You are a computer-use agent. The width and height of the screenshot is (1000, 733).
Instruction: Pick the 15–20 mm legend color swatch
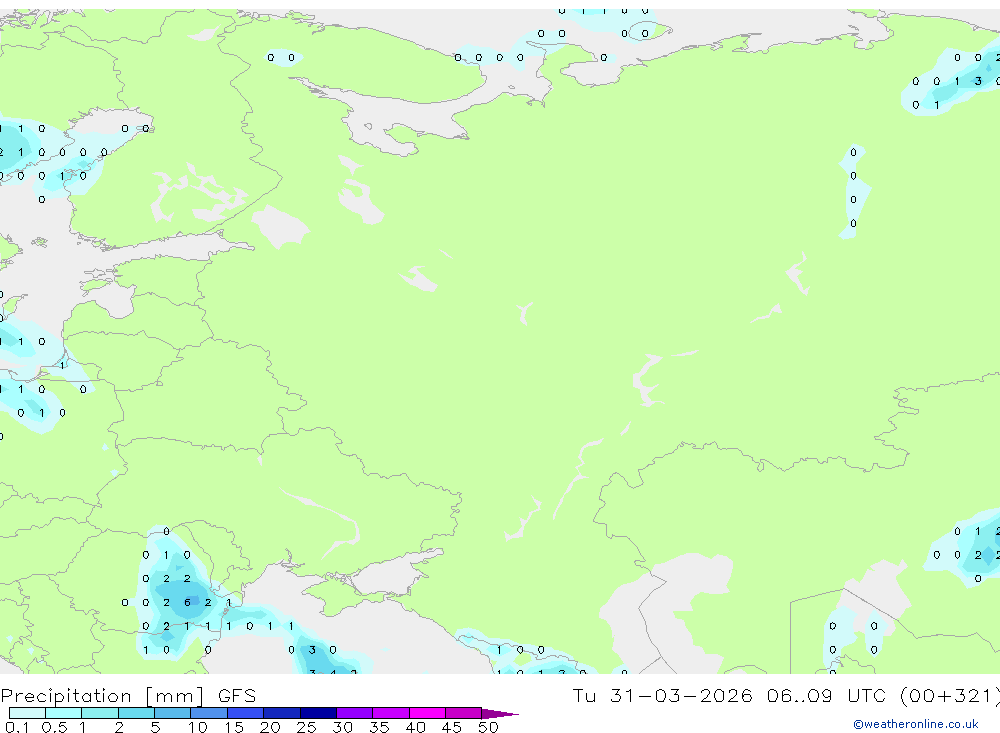pos(246,713)
